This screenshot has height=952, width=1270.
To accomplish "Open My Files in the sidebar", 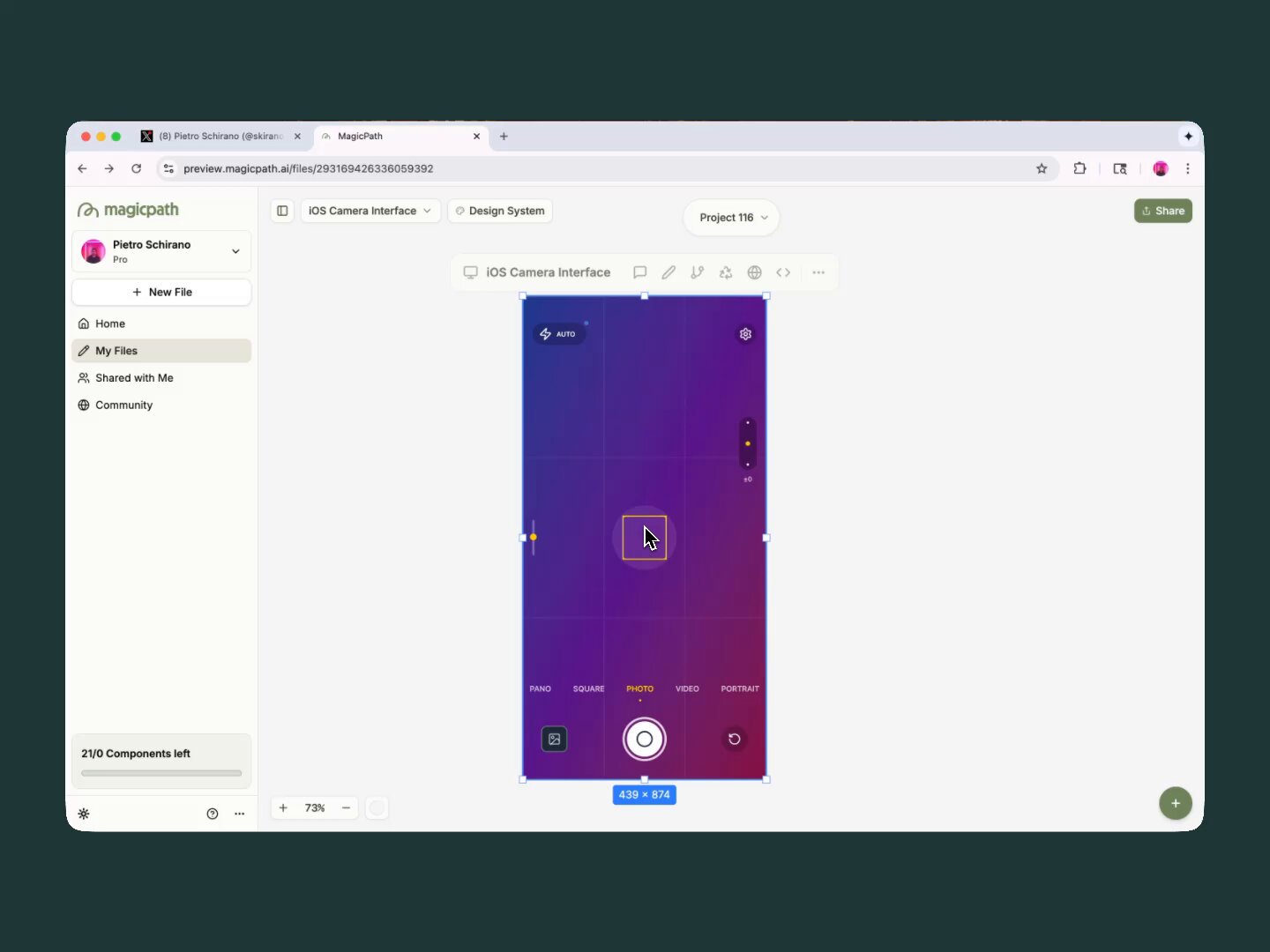I will [x=161, y=351].
